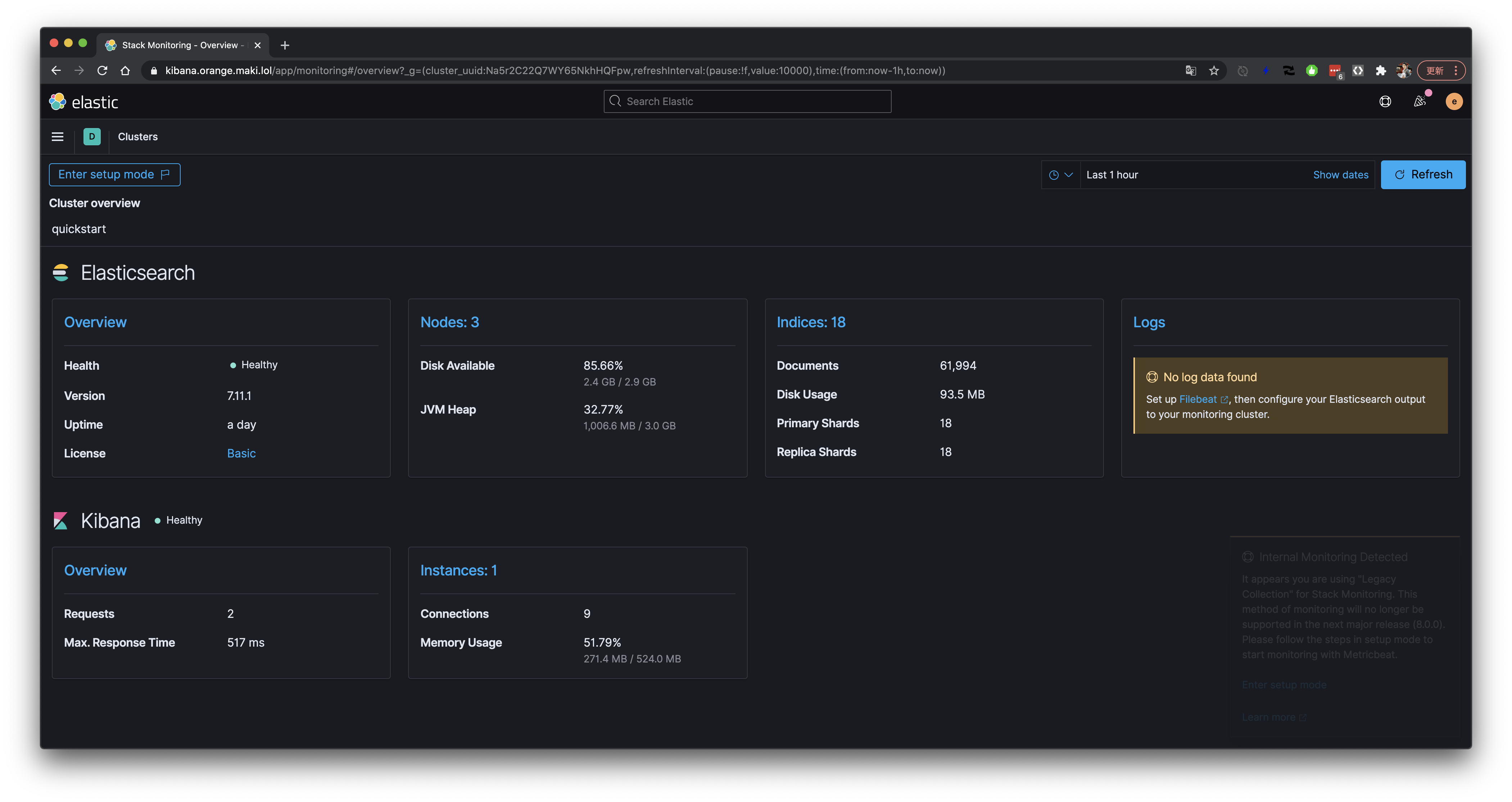
Task: Click the Memory Usage 51.79% value
Action: 602,642
